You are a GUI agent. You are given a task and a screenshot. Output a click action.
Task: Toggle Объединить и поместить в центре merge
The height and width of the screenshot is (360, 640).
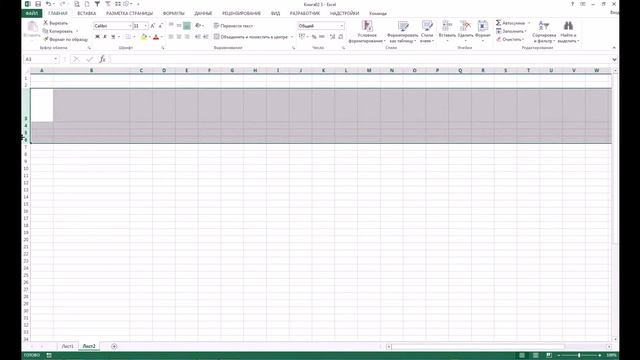[x=251, y=37]
